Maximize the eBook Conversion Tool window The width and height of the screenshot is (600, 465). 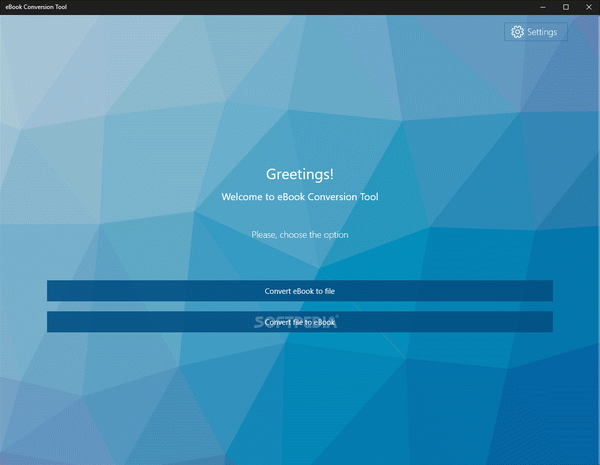(x=566, y=7)
